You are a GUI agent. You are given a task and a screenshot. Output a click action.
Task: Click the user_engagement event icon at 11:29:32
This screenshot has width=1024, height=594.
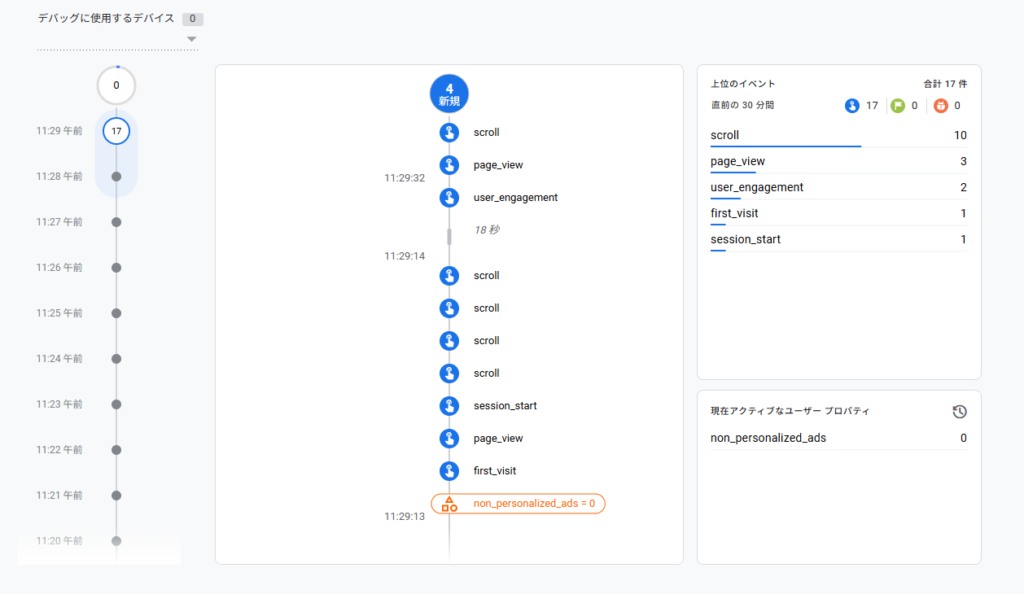(448, 197)
